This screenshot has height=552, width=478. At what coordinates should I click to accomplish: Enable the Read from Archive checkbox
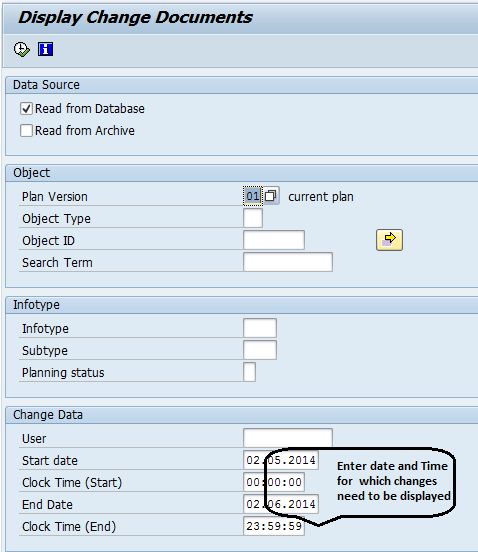26,131
